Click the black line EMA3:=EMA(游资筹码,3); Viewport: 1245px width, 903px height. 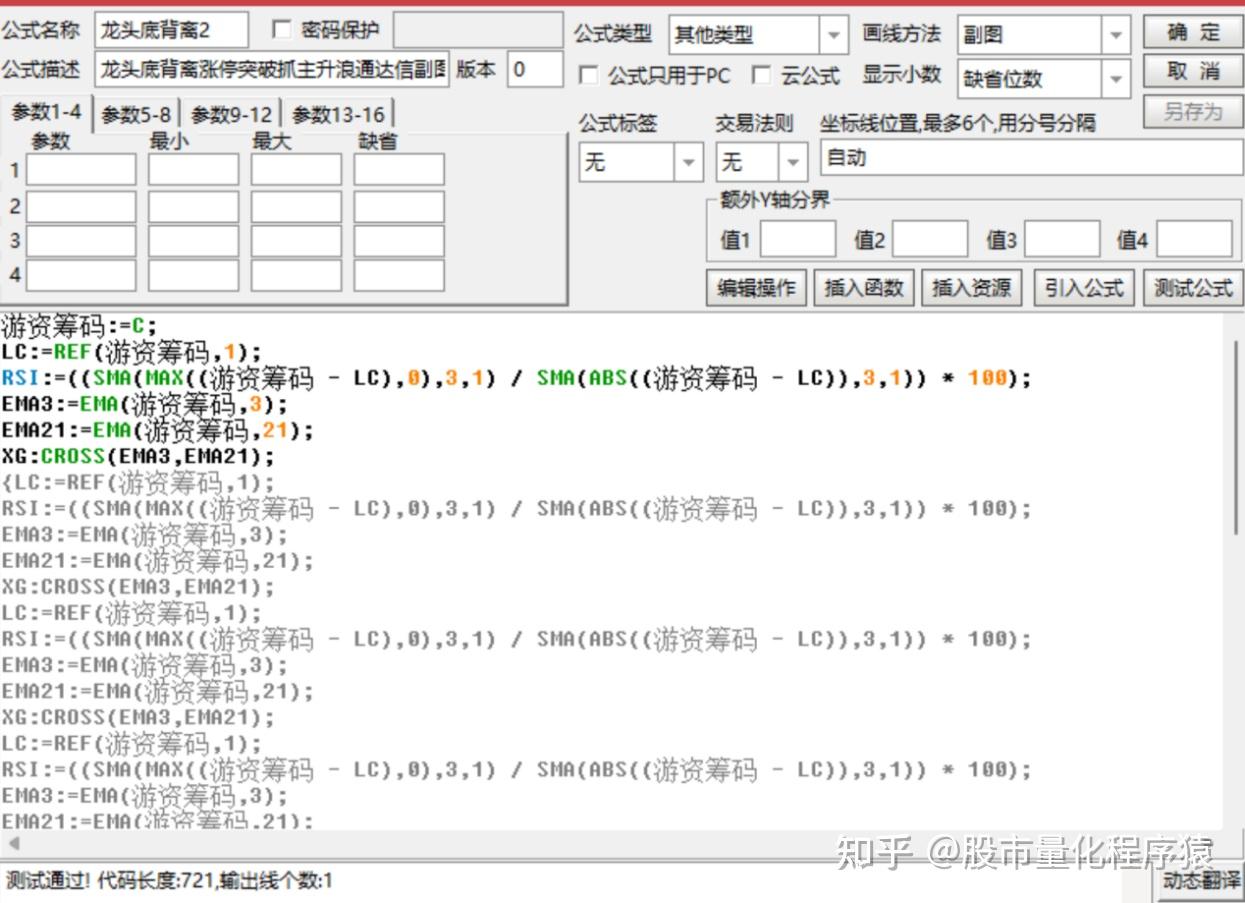click(144, 404)
